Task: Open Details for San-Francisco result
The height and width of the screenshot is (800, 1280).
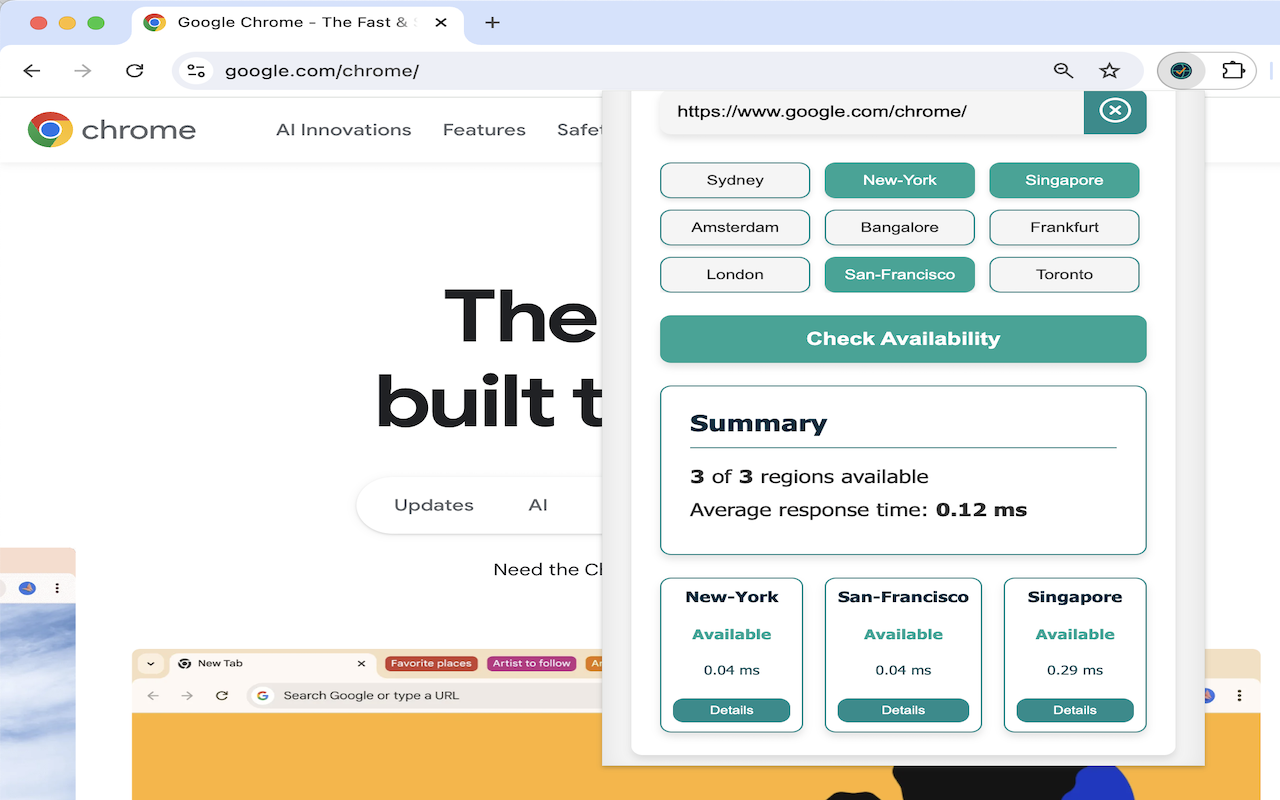Action: point(903,710)
